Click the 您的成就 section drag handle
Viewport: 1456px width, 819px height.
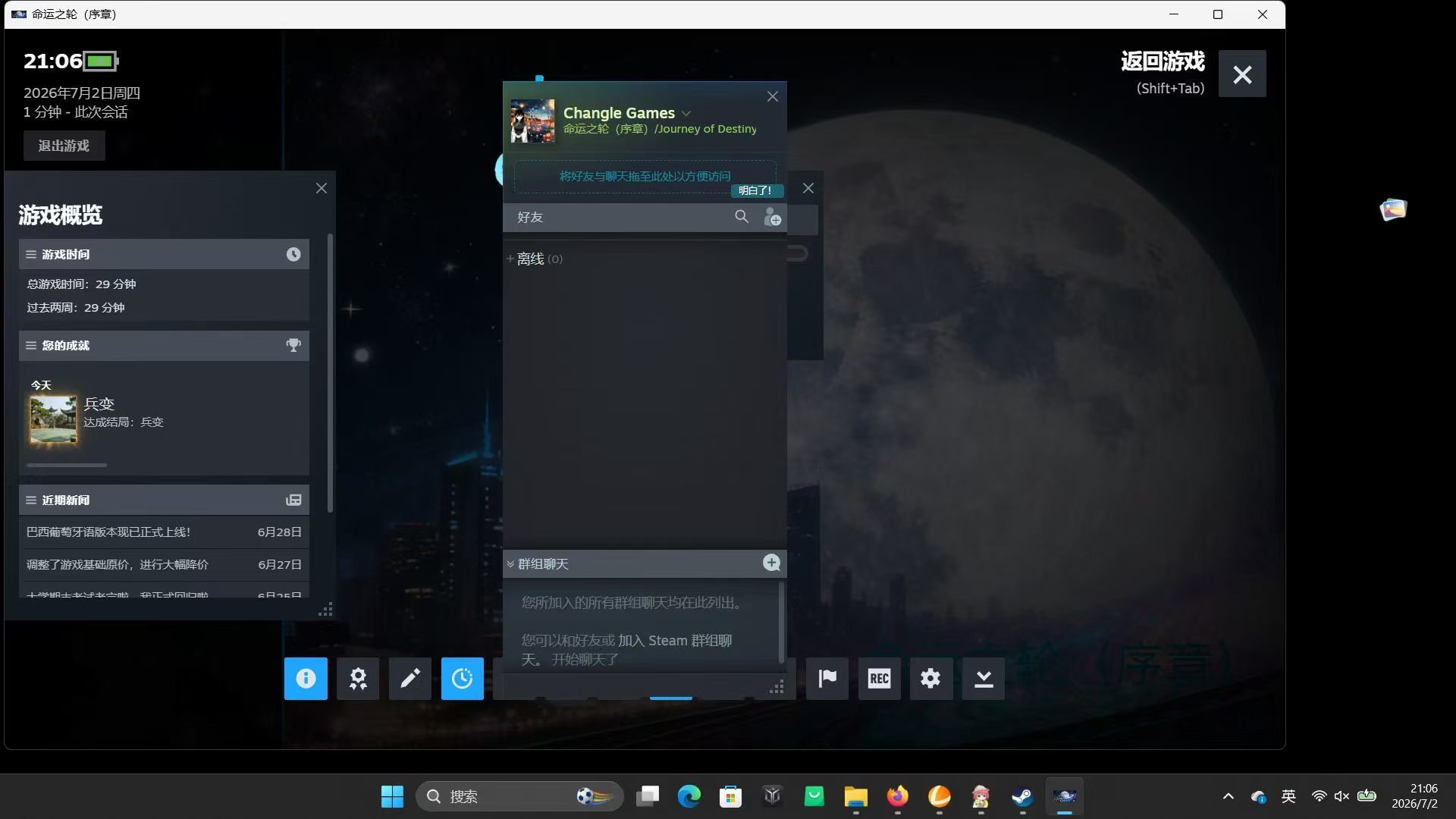[31, 346]
